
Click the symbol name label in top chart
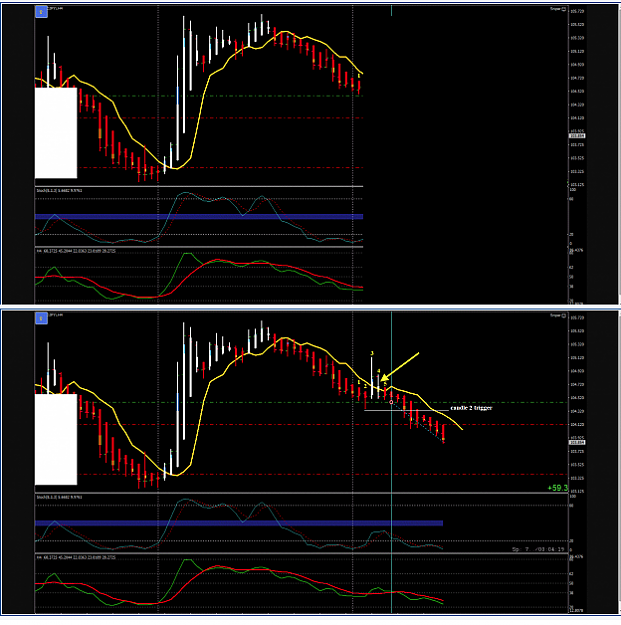pos(56,8)
